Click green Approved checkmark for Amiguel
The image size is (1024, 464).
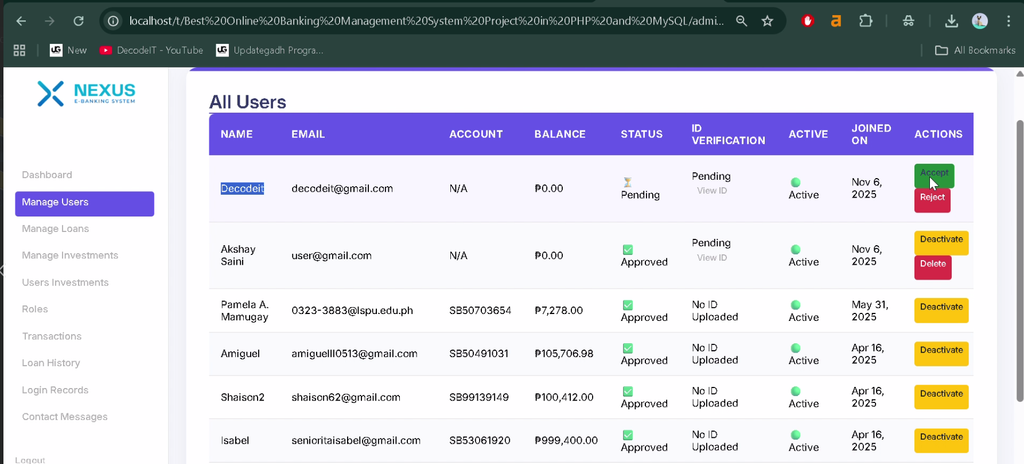click(628, 348)
